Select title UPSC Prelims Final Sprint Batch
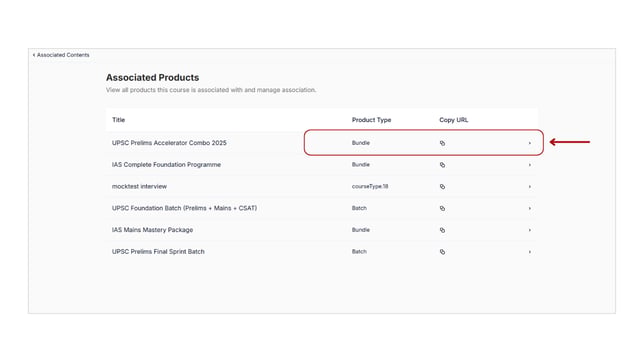 tap(158, 252)
